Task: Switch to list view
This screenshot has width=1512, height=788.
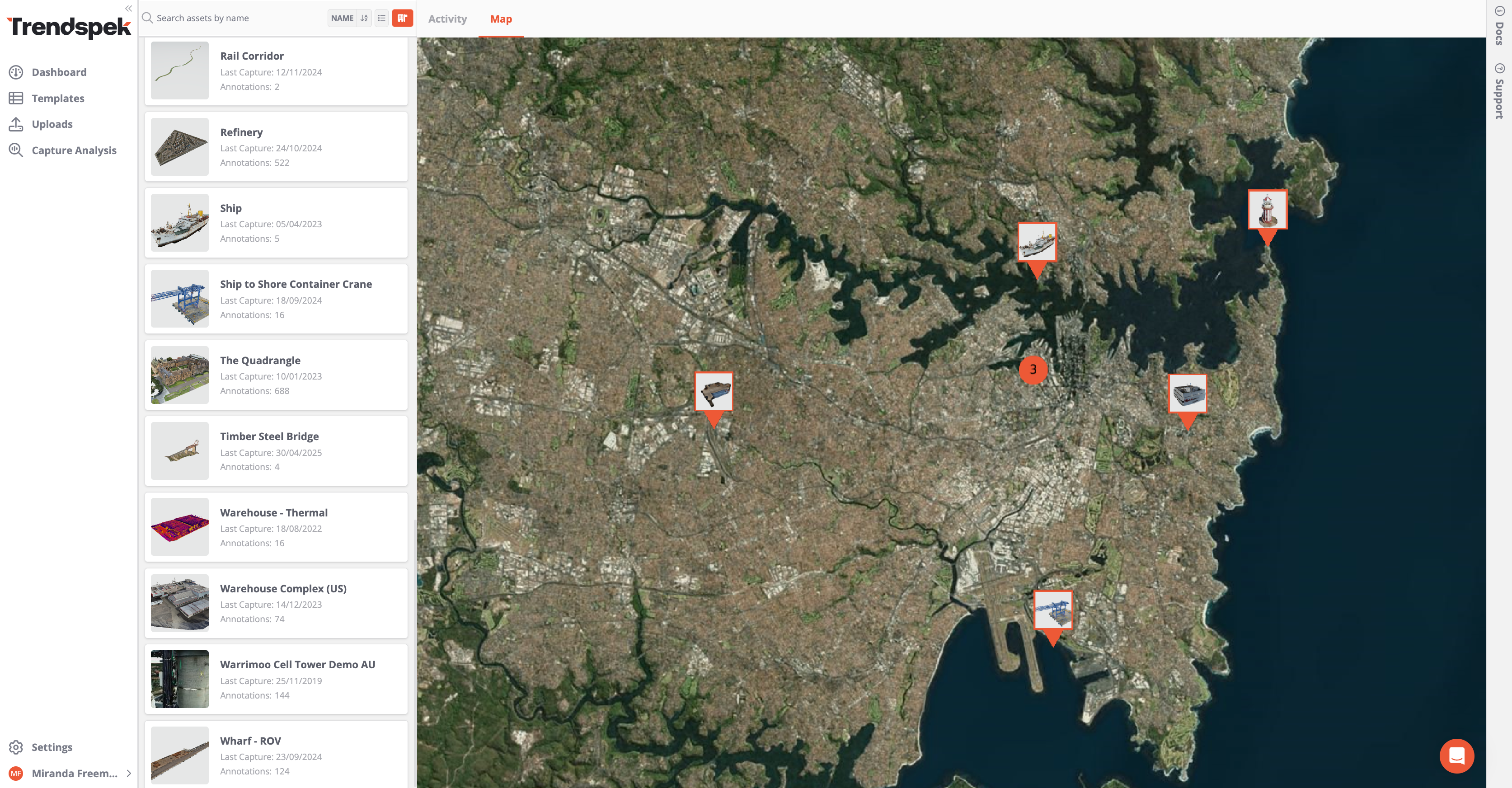Action: click(x=381, y=18)
